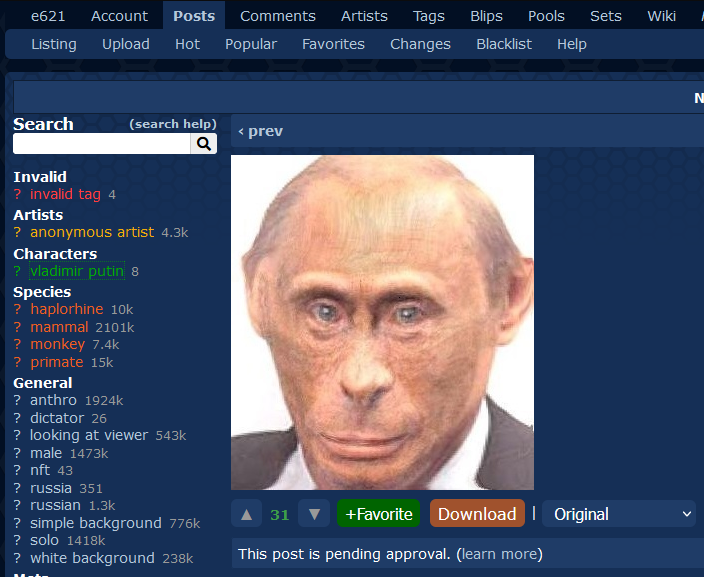This screenshot has height=577, width=704.
Task: Click the monkey species tag
Action: pos(57,344)
